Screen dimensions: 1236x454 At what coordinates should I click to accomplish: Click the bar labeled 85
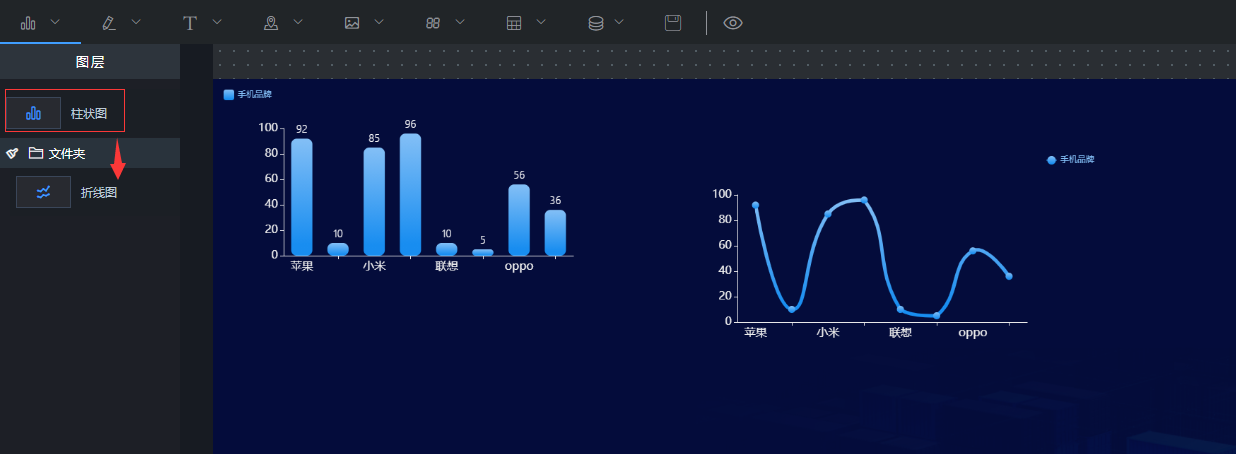[x=374, y=201]
